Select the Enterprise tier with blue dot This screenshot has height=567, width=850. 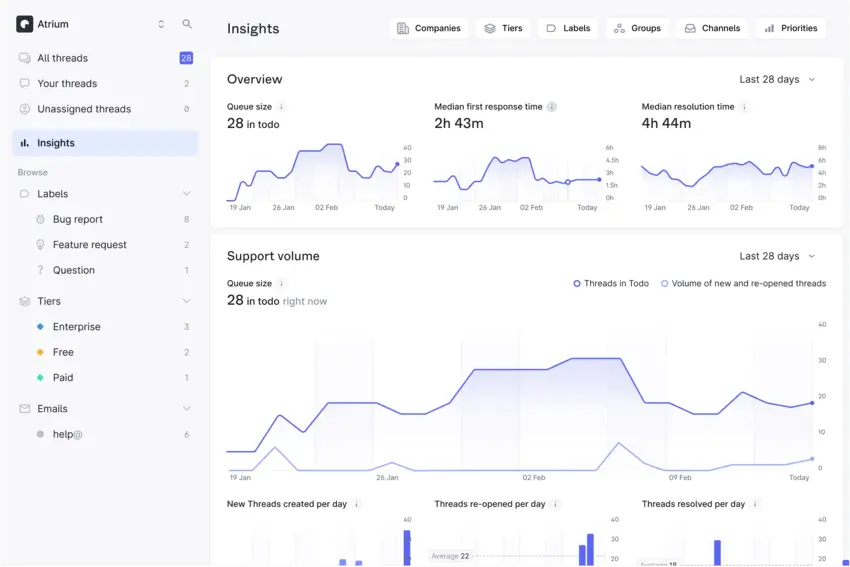pyautogui.click(x=76, y=327)
